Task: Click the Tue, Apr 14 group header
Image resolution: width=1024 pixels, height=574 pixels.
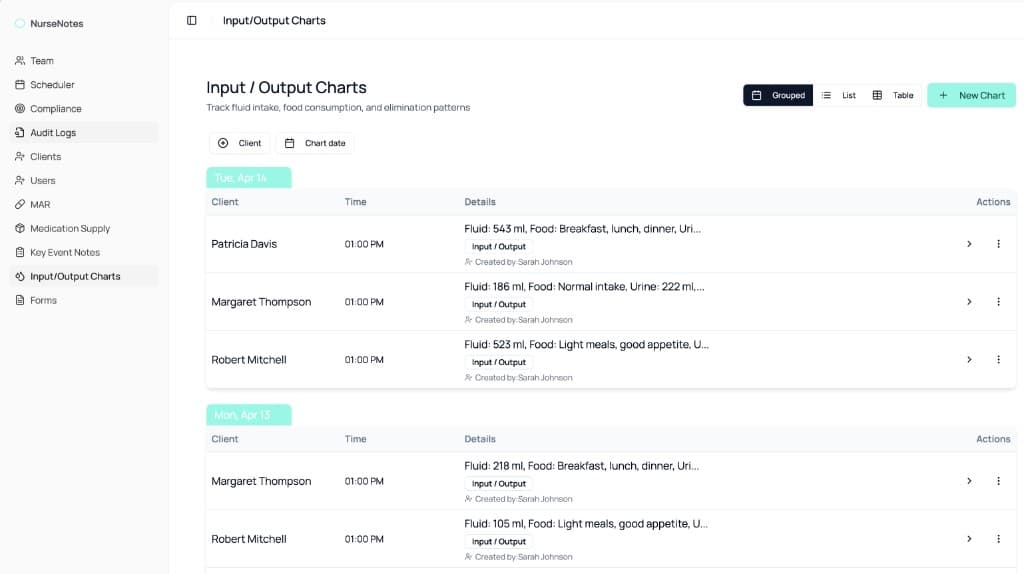Action: pyautogui.click(x=249, y=178)
